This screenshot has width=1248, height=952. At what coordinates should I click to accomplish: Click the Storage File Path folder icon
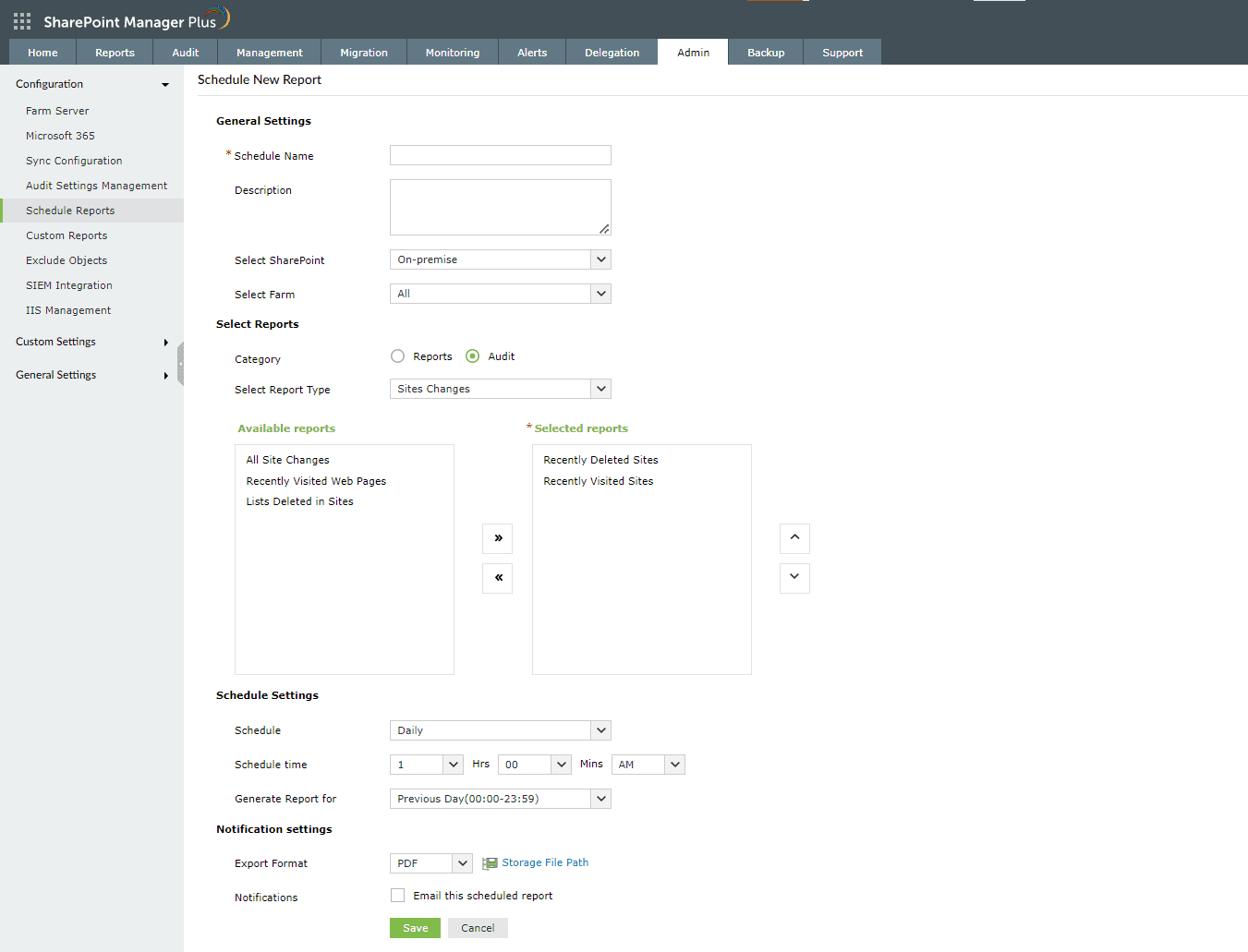point(488,862)
